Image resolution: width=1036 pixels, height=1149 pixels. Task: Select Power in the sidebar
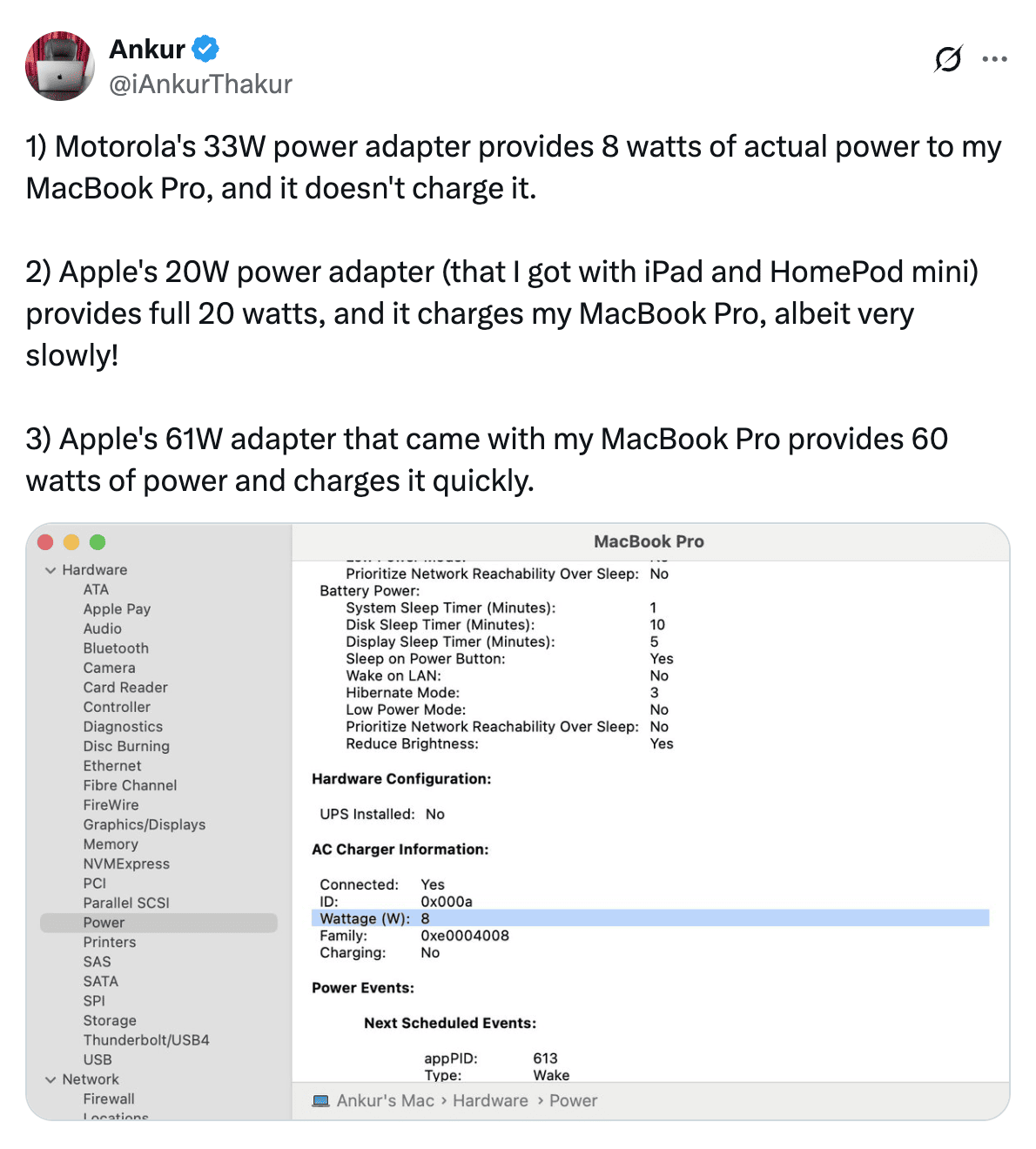104,923
